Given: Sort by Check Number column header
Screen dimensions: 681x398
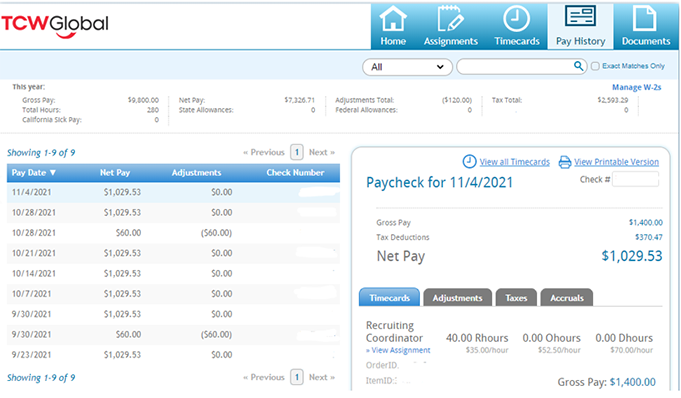Looking at the screenshot, I should click(295, 172).
